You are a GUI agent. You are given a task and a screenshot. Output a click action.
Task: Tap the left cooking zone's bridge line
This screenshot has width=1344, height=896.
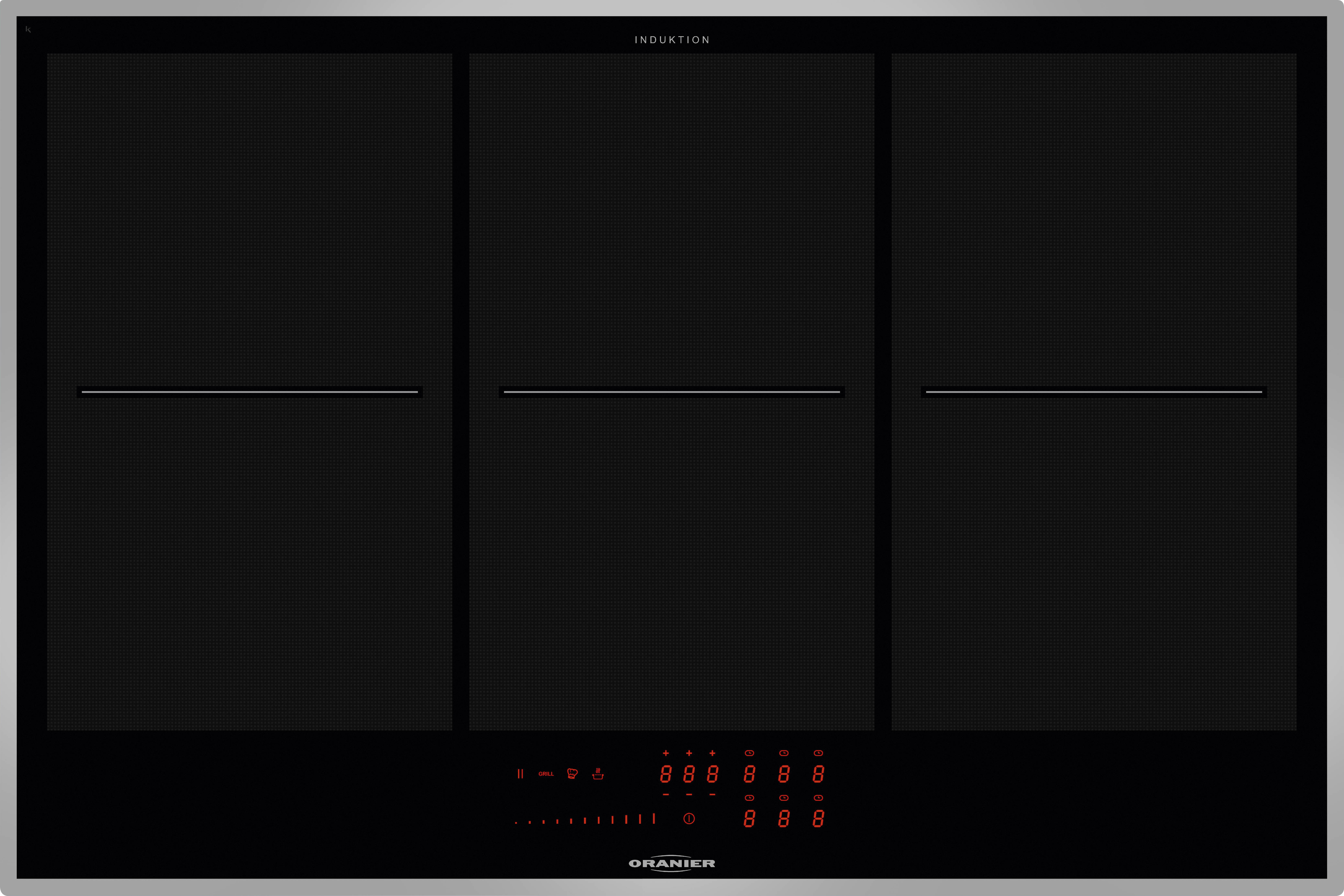coord(250,392)
